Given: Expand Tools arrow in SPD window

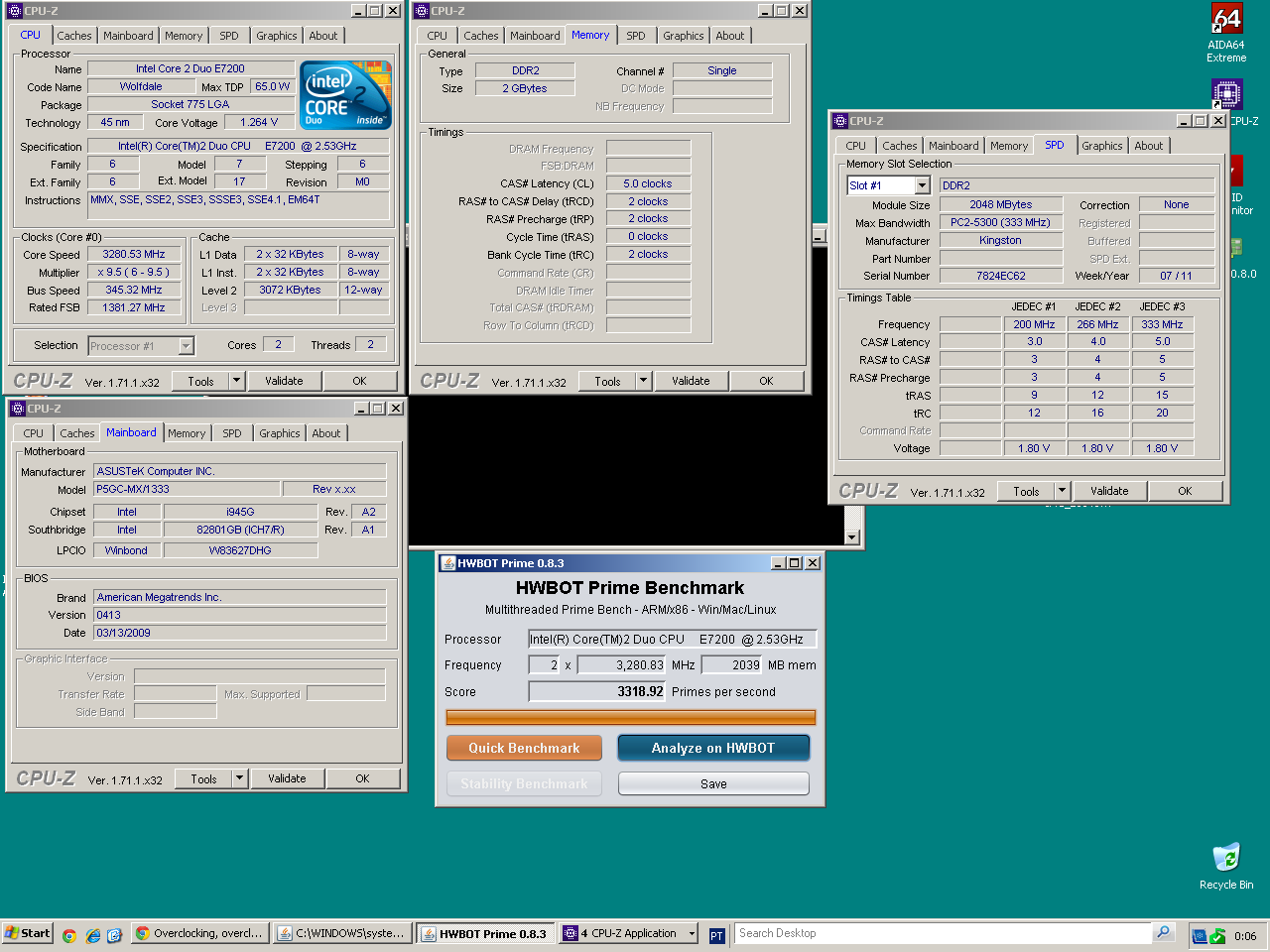Looking at the screenshot, I should click(1063, 491).
